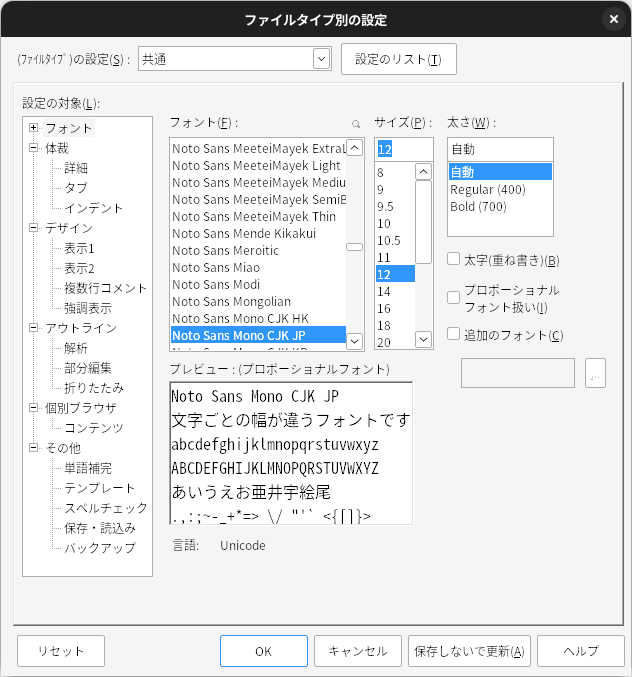Select Noto Sans Mono CJK HK font
Image resolution: width=632 pixels, height=677 pixels.
(258, 319)
